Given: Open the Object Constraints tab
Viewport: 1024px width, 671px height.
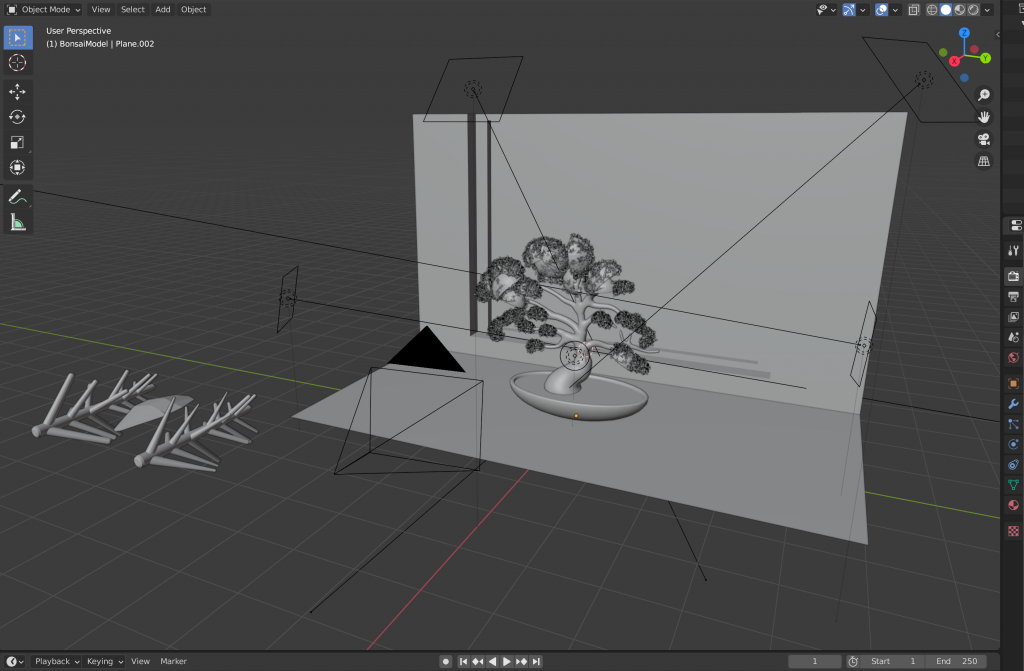Looking at the screenshot, I should 1013,465.
